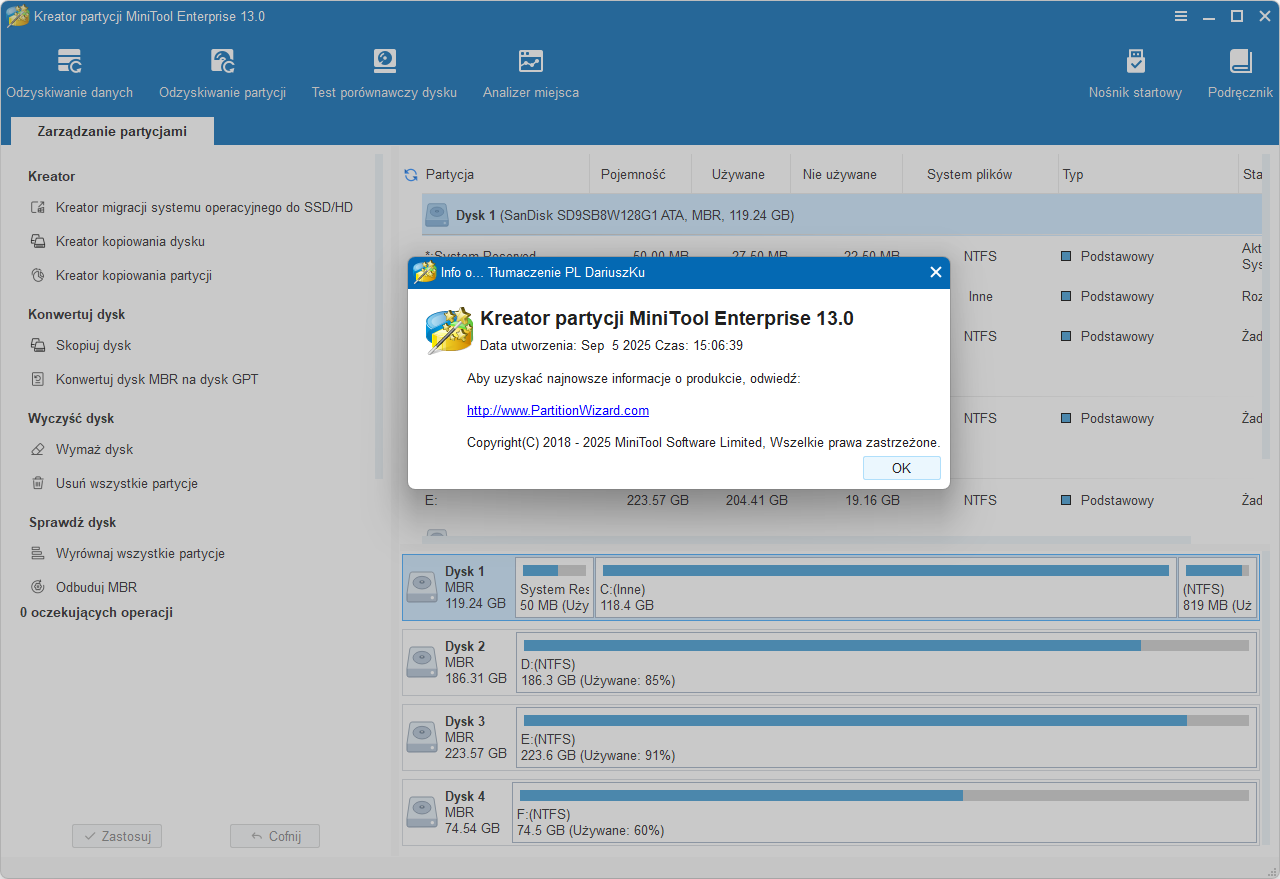Select the Zarządzanie partycjami tab
Image resolution: width=1280 pixels, height=879 pixels.
click(112, 131)
